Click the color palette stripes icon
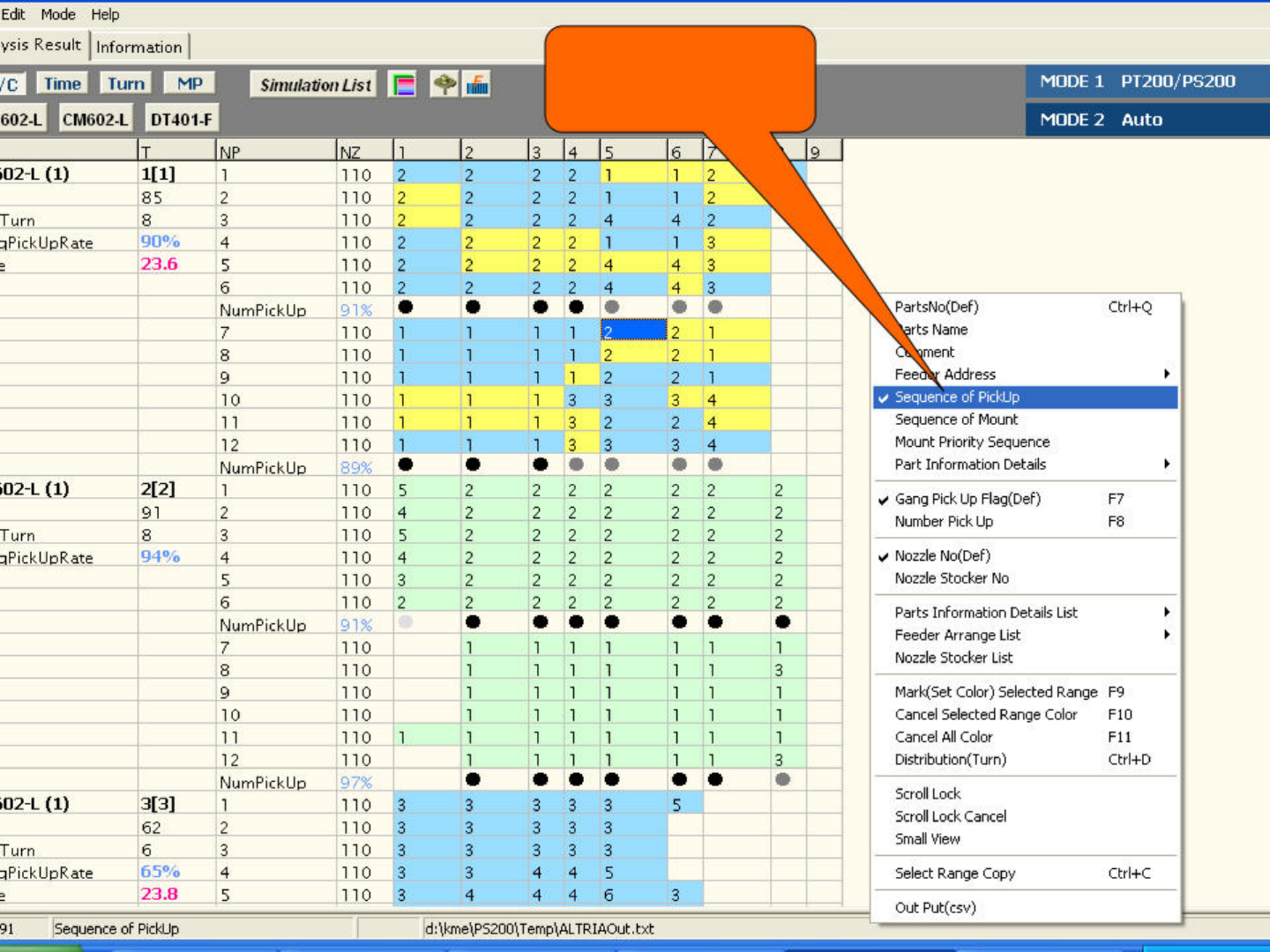Viewport: 1270px width, 952px height. tap(403, 85)
